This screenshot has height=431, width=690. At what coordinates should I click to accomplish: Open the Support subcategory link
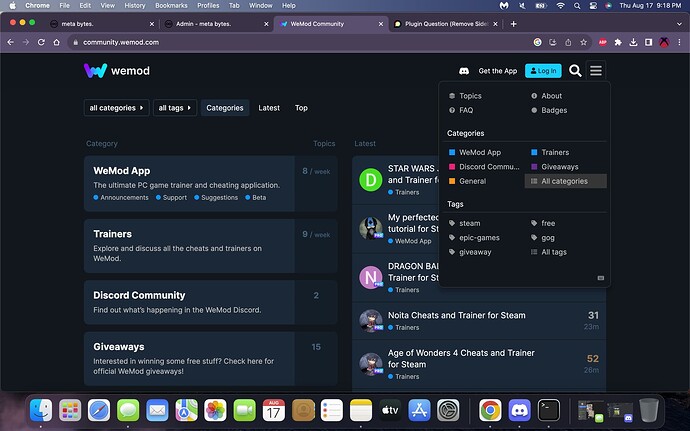tap(172, 198)
